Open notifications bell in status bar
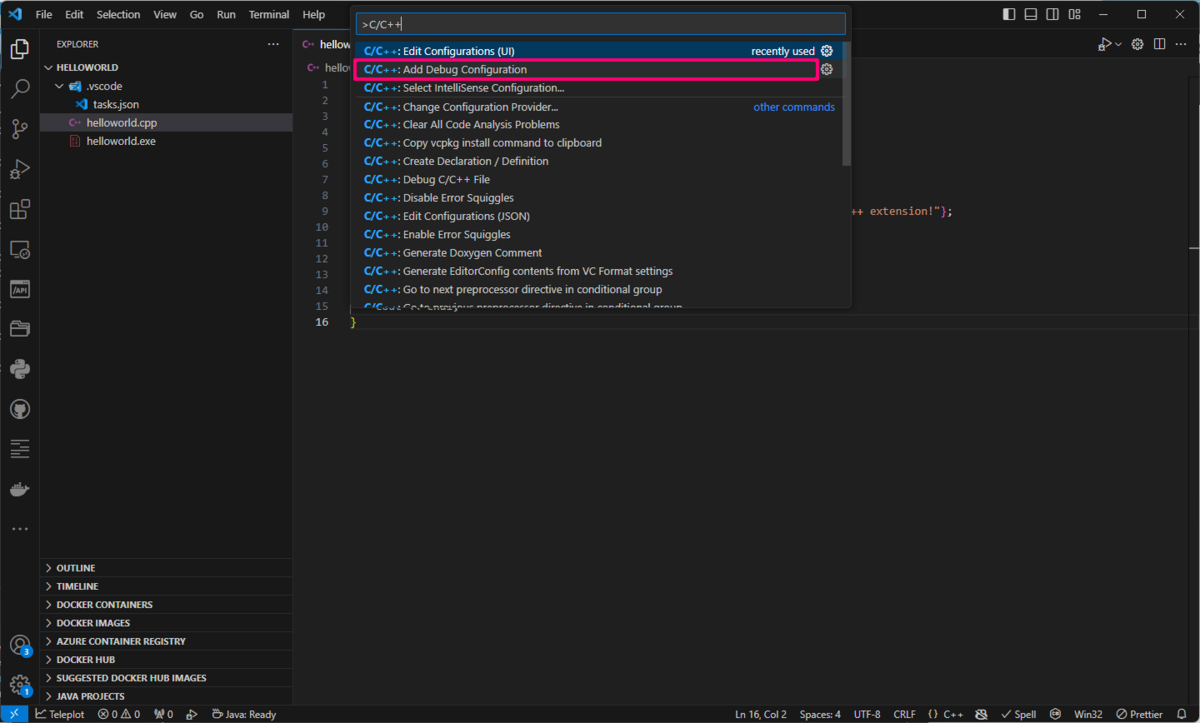 point(1183,714)
